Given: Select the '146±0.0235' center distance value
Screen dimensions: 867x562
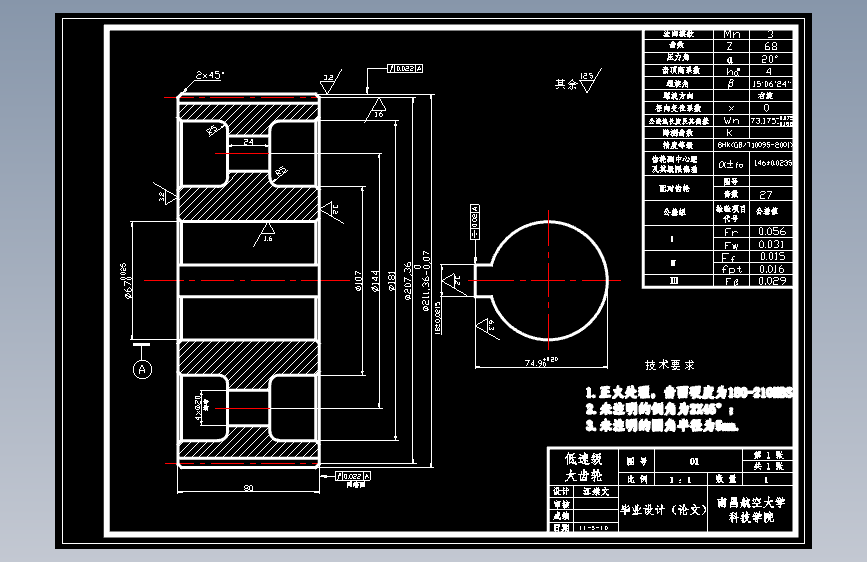Looking at the screenshot, I should tap(772, 163).
